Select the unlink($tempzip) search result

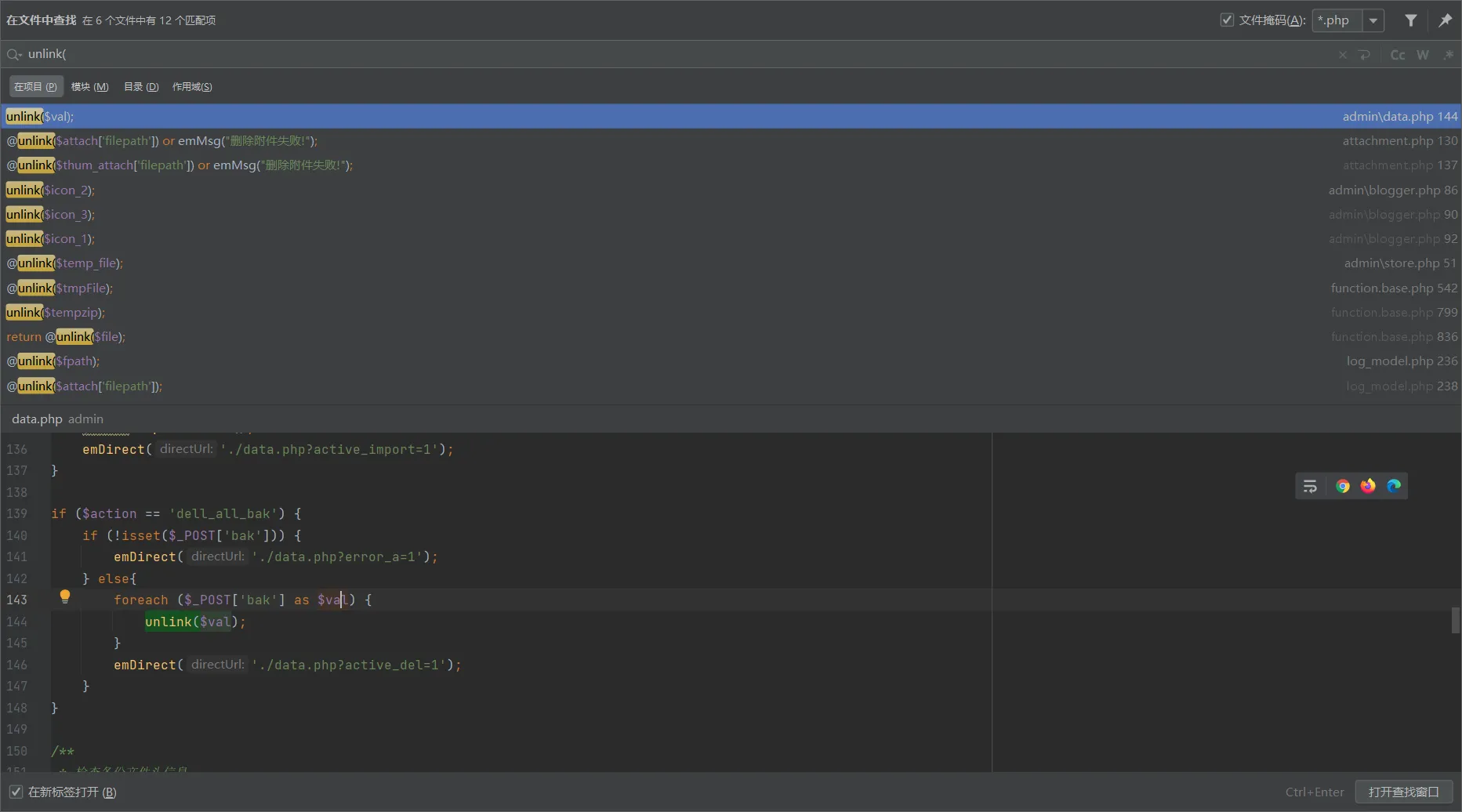pos(55,312)
